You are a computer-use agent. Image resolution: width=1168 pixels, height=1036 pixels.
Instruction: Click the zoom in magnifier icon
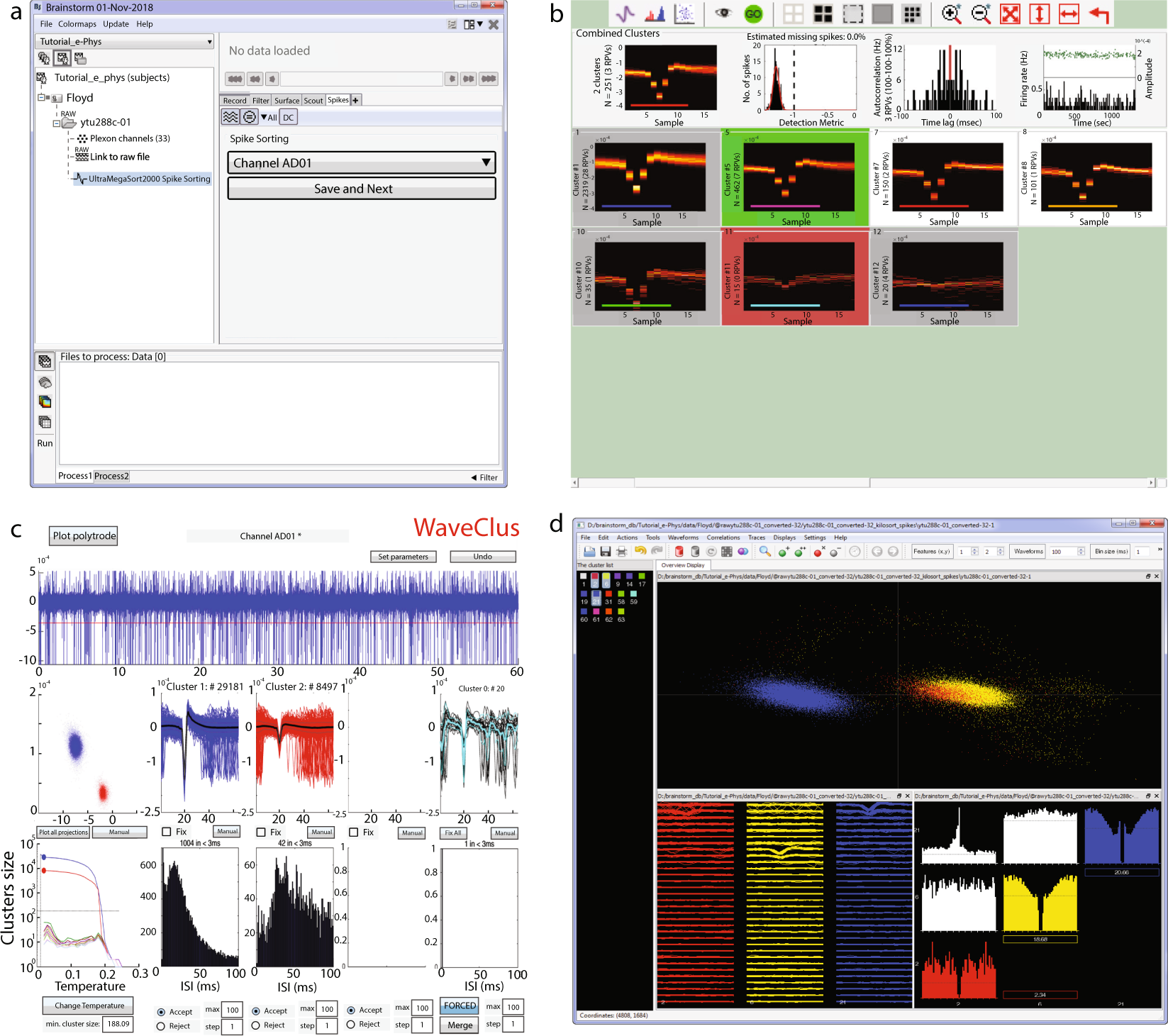pos(951,14)
